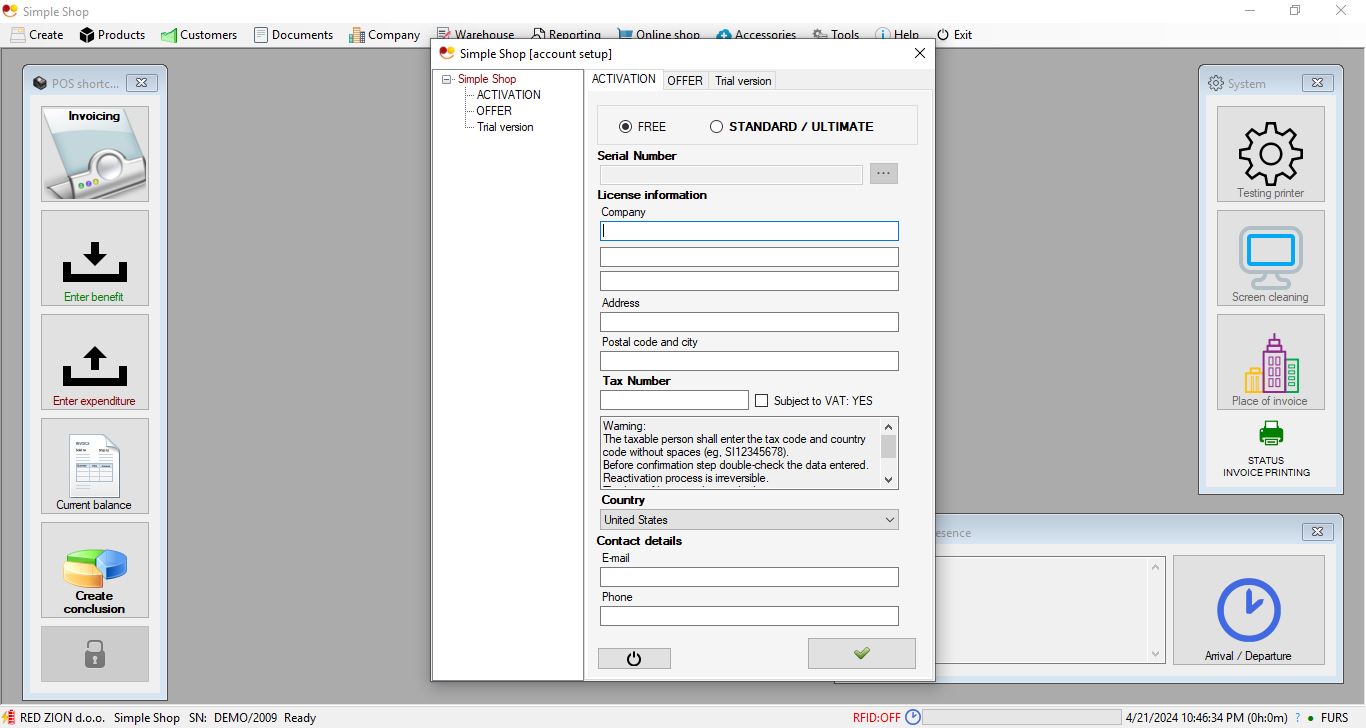Open Current balance shortcut

95,466
